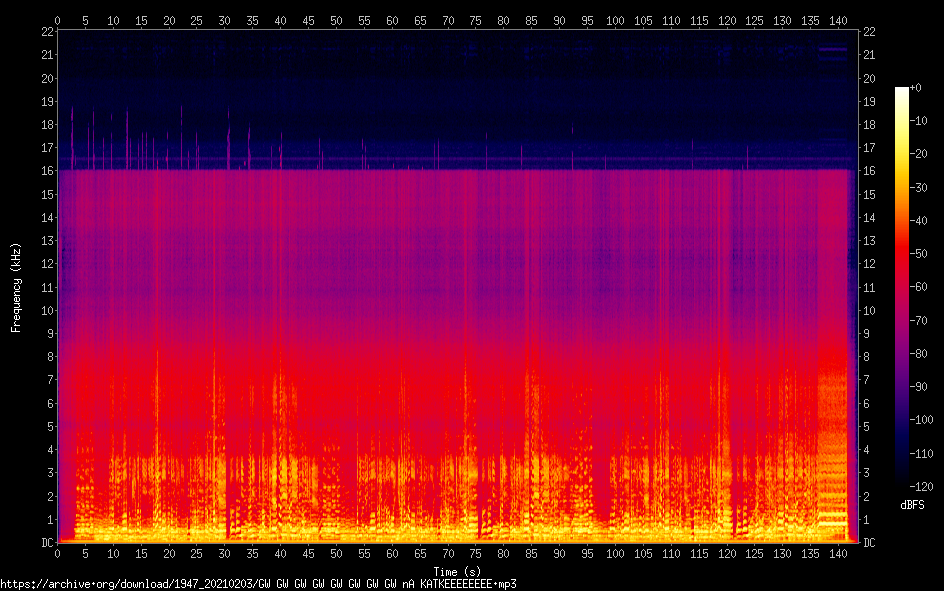Click the '-120' color scale label
Screen dimensions: 944x591
pyautogui.click(x=921, y=486)
